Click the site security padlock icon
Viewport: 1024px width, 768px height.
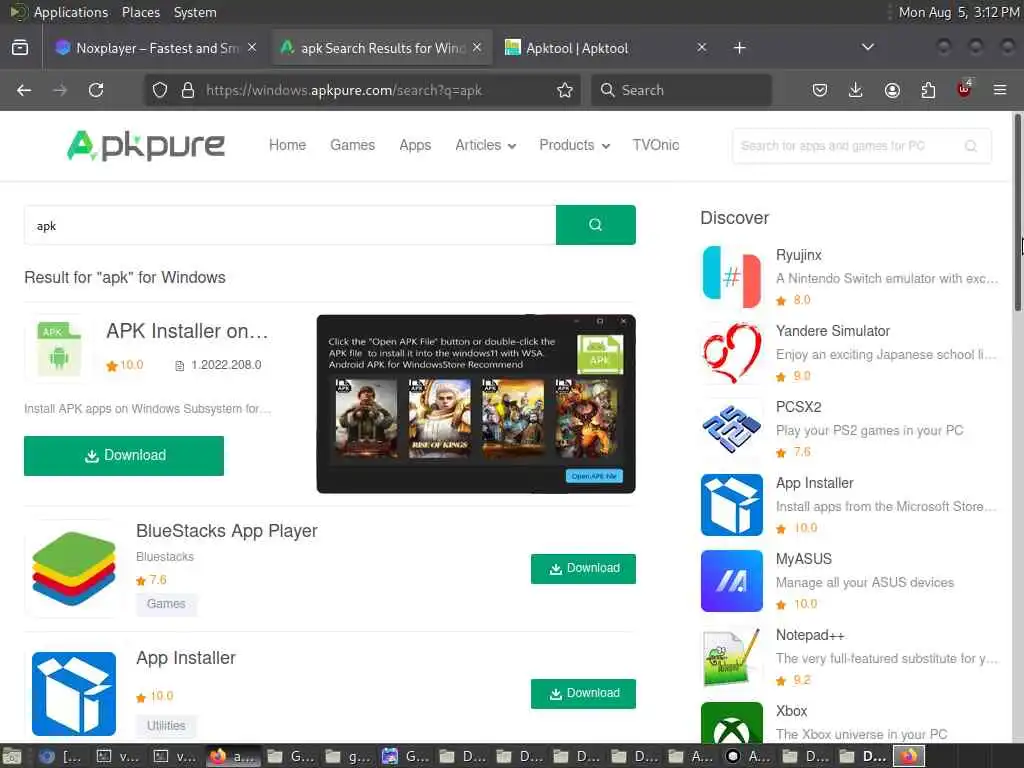188,90
